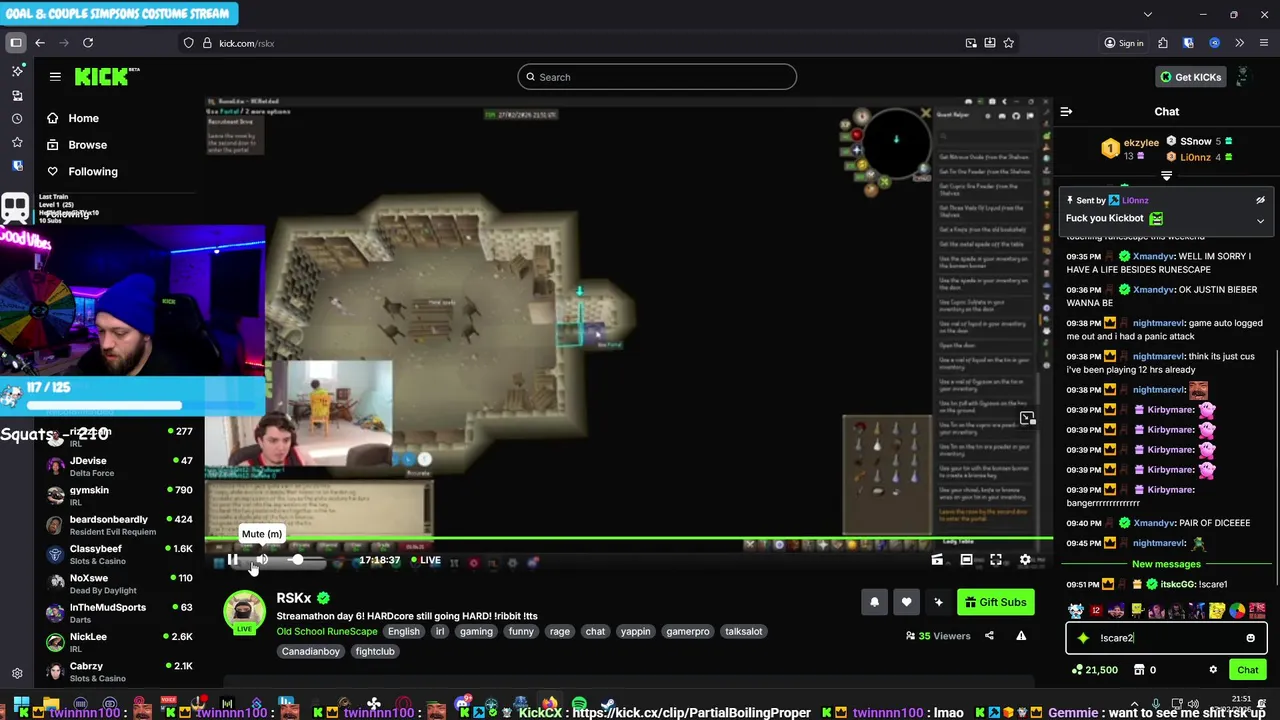Image resolution: width=1280 pixels, height=720 pixels.
Task: Open the channel points shop icon
Action: pos(1138,670)
